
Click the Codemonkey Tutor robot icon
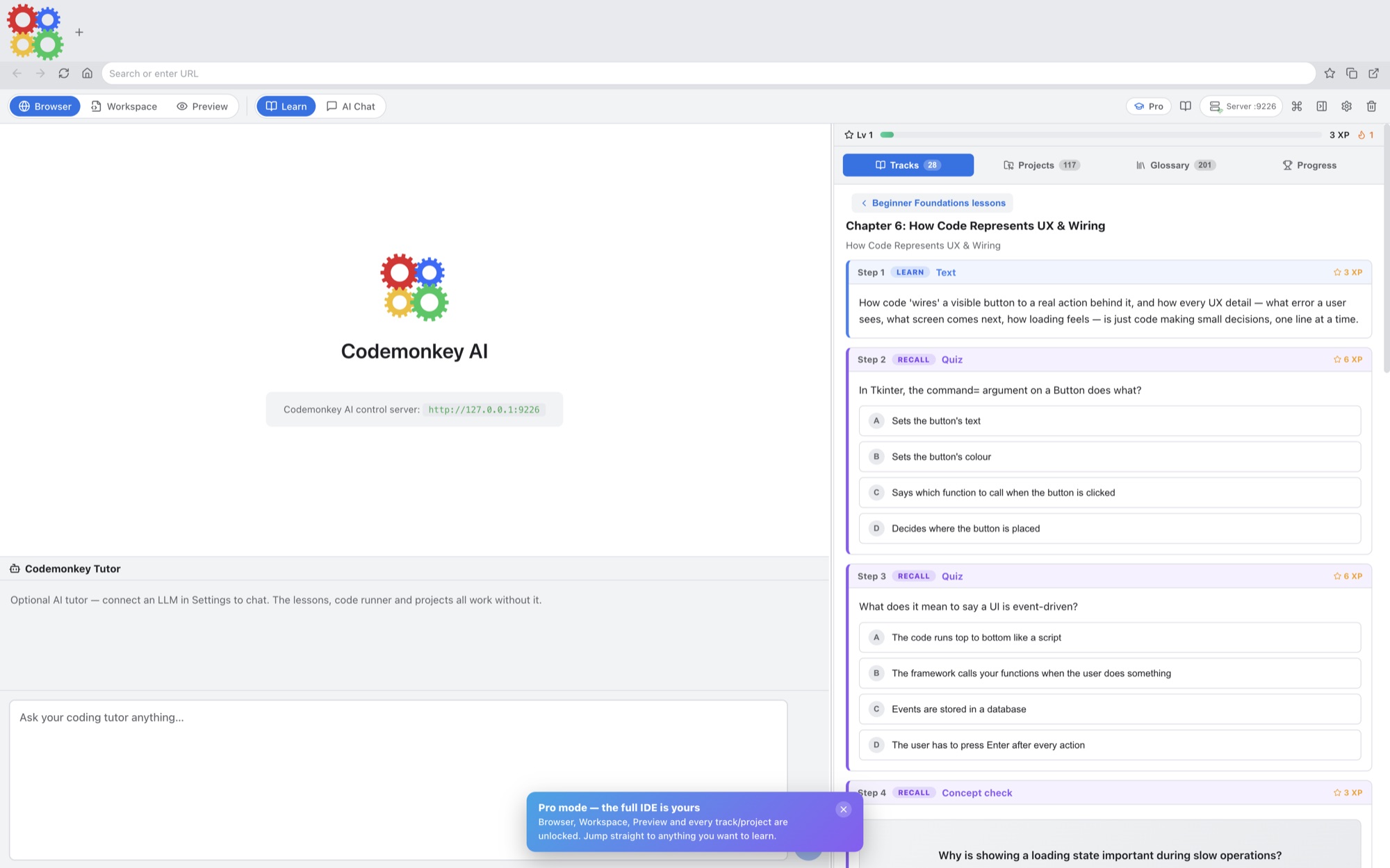point(15,568)
